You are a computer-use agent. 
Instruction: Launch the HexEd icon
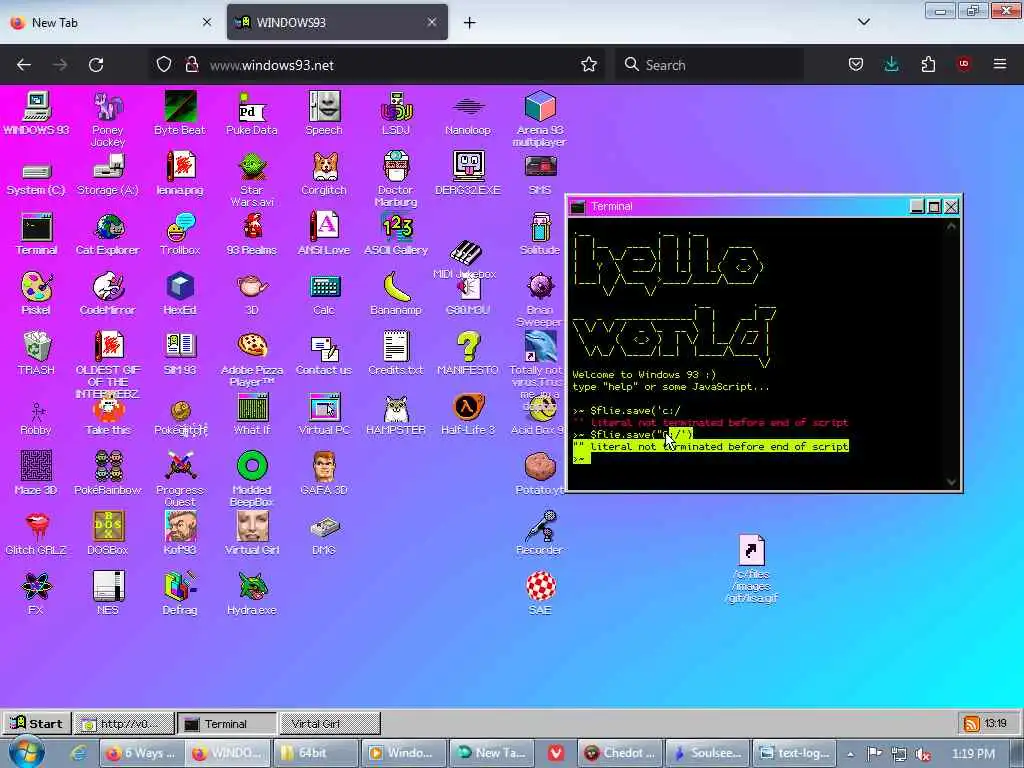[x=180, y=293]
